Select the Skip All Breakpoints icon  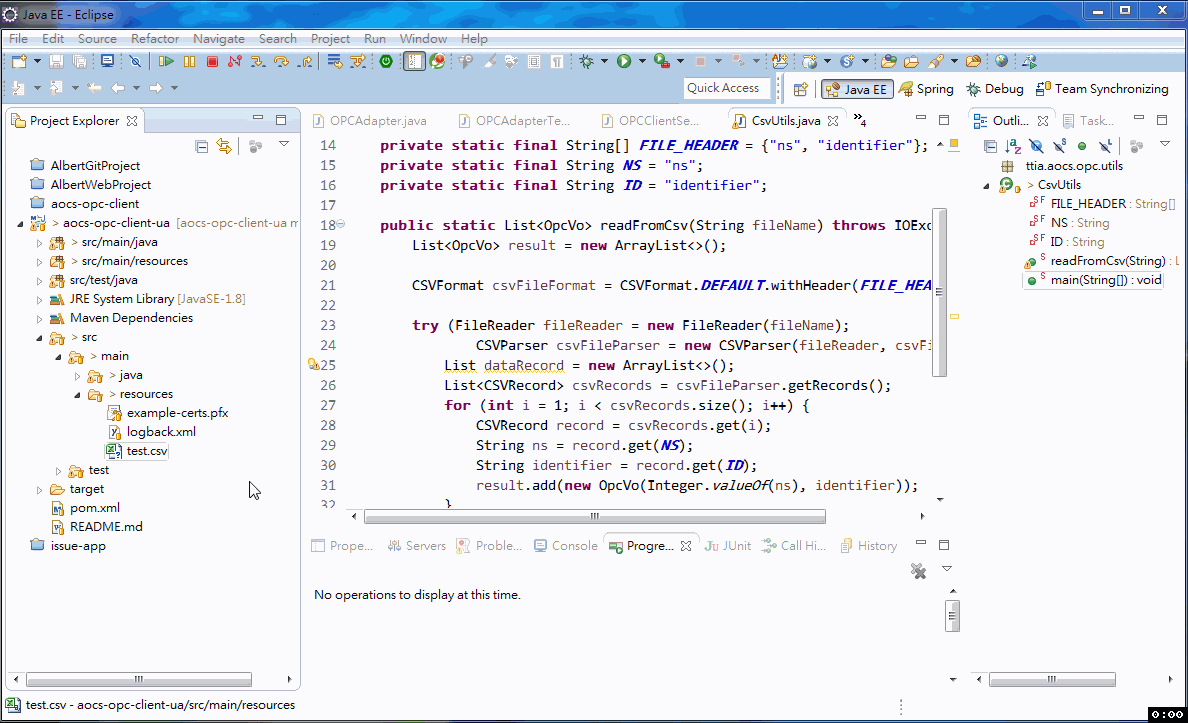135,60
